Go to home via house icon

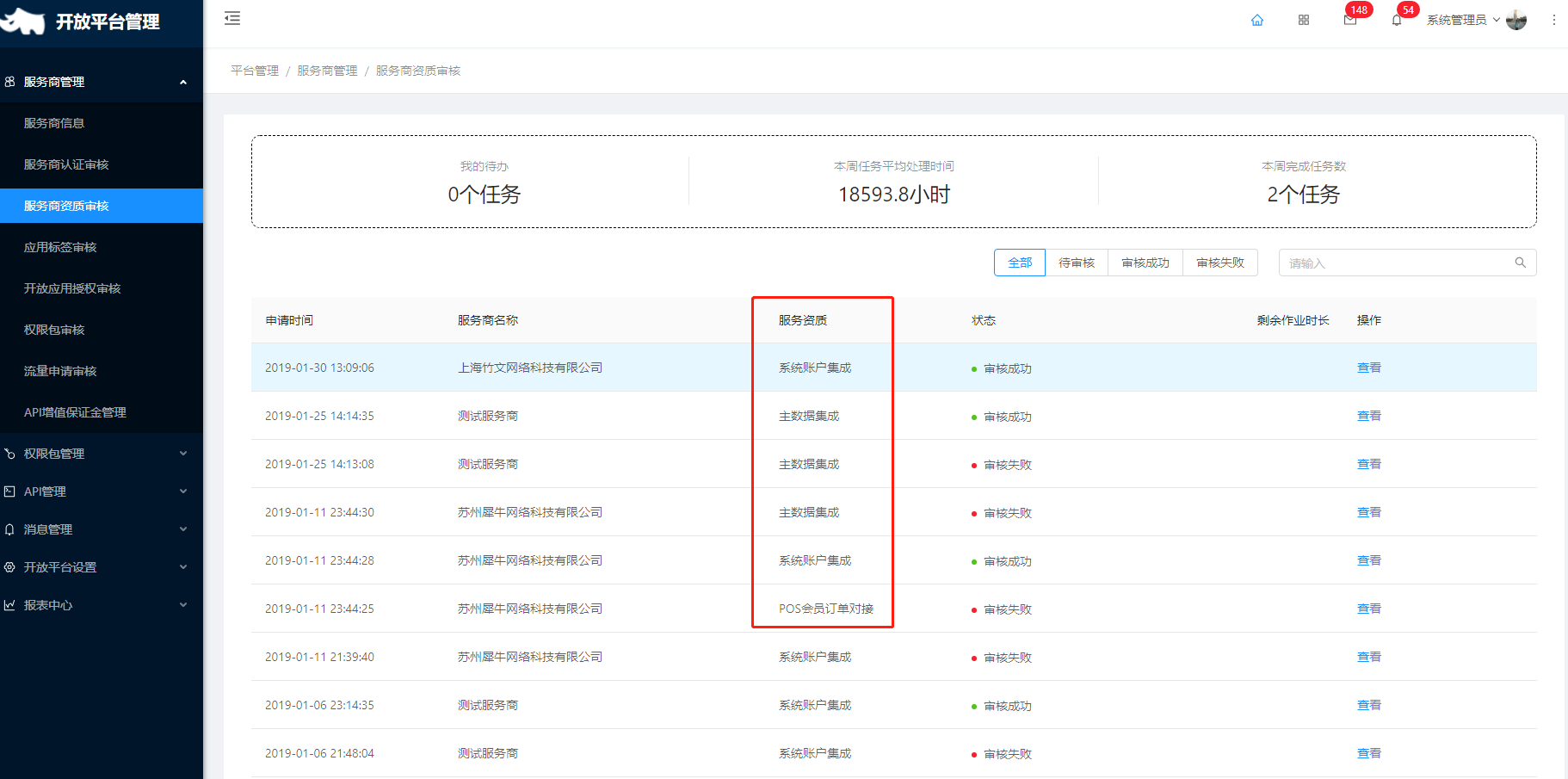(1257, 20)
